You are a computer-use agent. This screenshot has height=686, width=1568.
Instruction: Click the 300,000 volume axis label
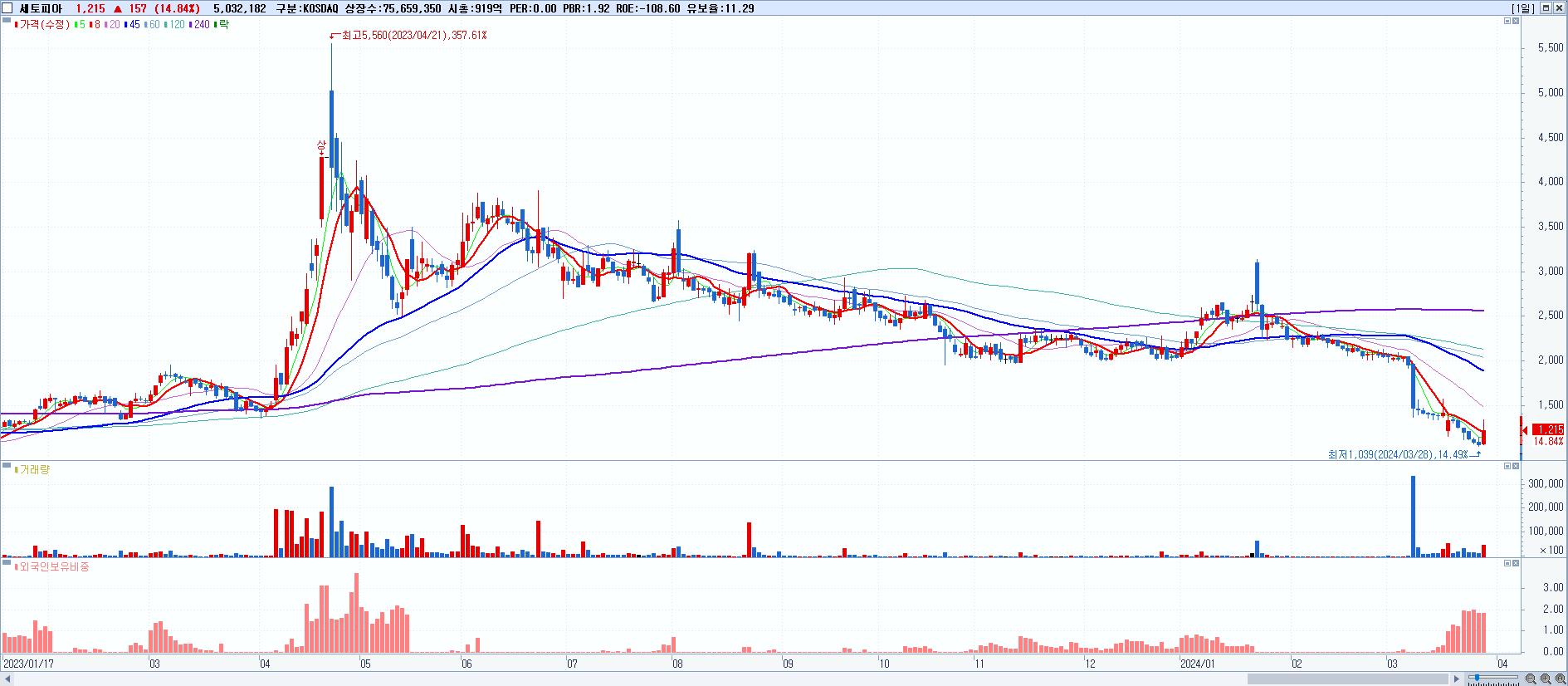click(1545, 484)
